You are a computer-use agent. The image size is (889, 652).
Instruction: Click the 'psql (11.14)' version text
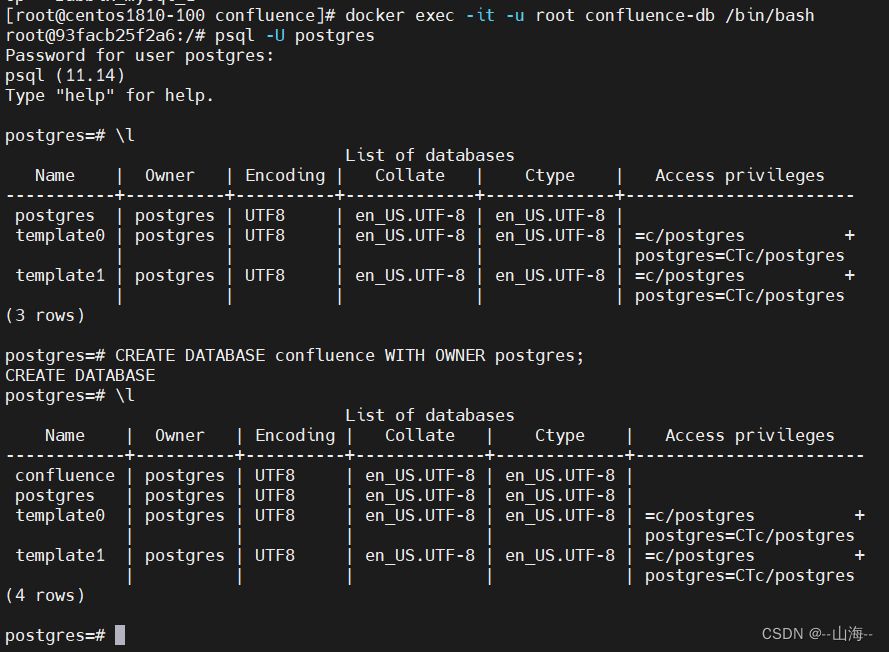tap(65, 75)
